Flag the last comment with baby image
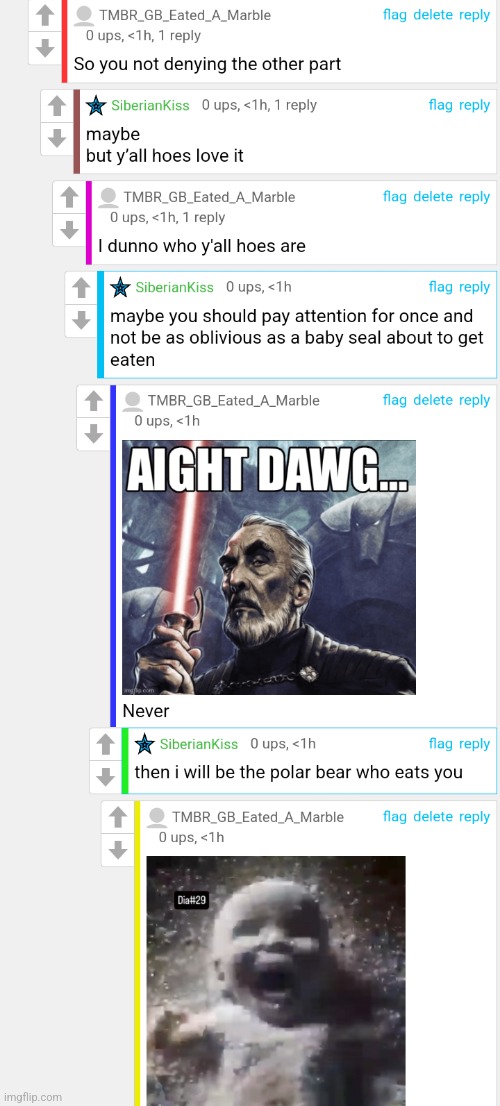 [394, 817]
